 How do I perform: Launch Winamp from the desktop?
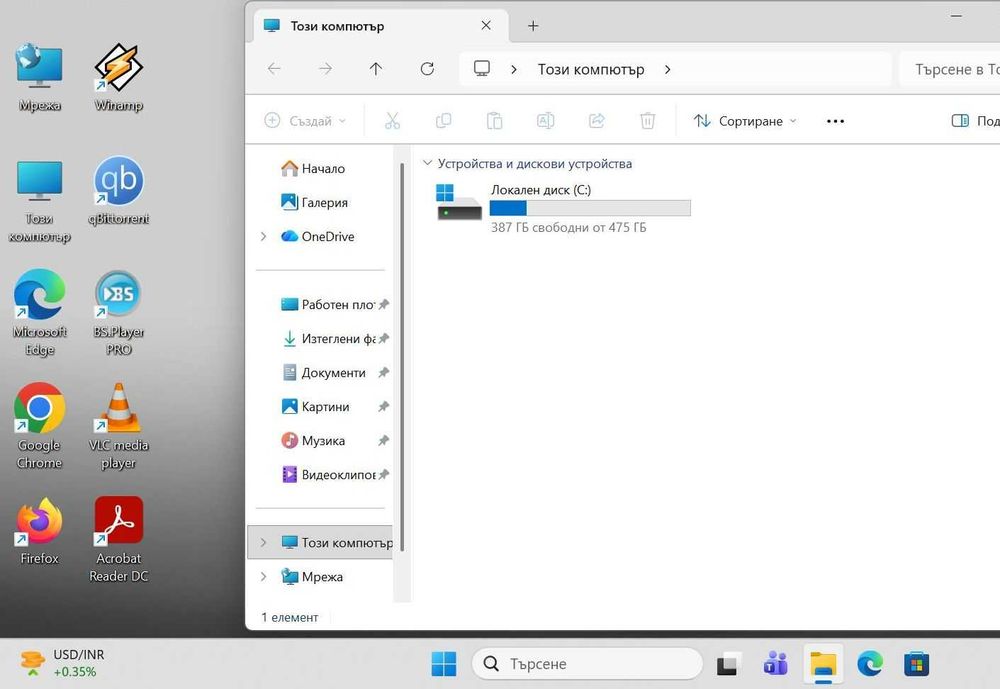[119, 77]
